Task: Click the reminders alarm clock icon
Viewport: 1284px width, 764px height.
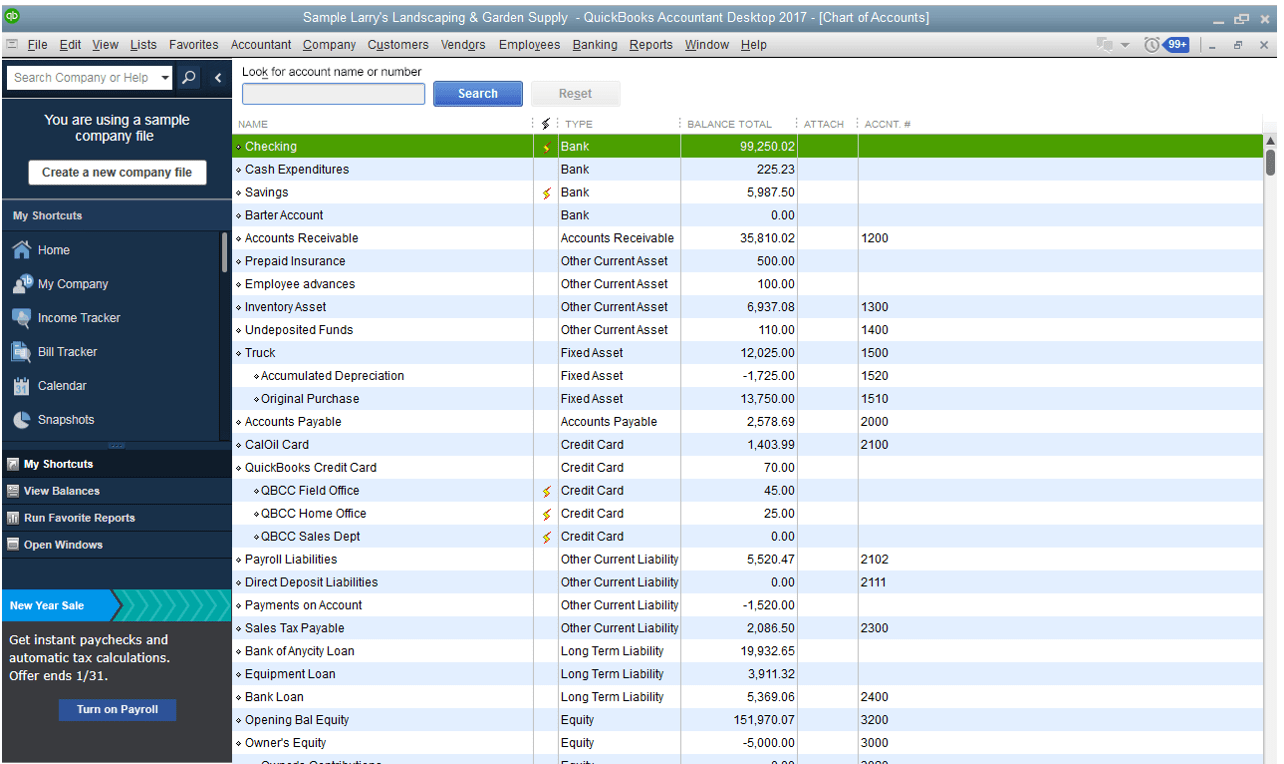Action: (x=1152, y=45)
